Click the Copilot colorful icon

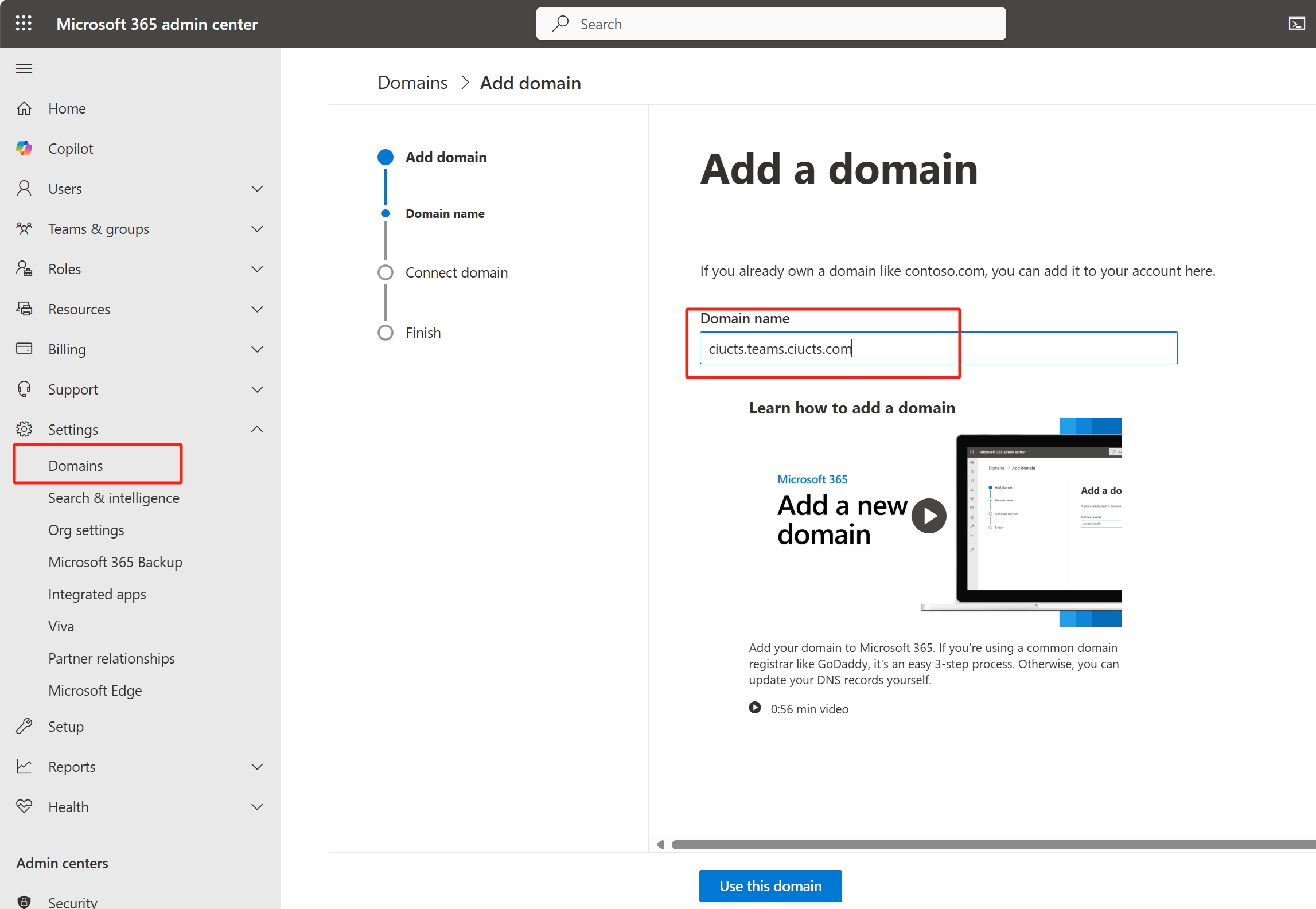pos(24,149)
